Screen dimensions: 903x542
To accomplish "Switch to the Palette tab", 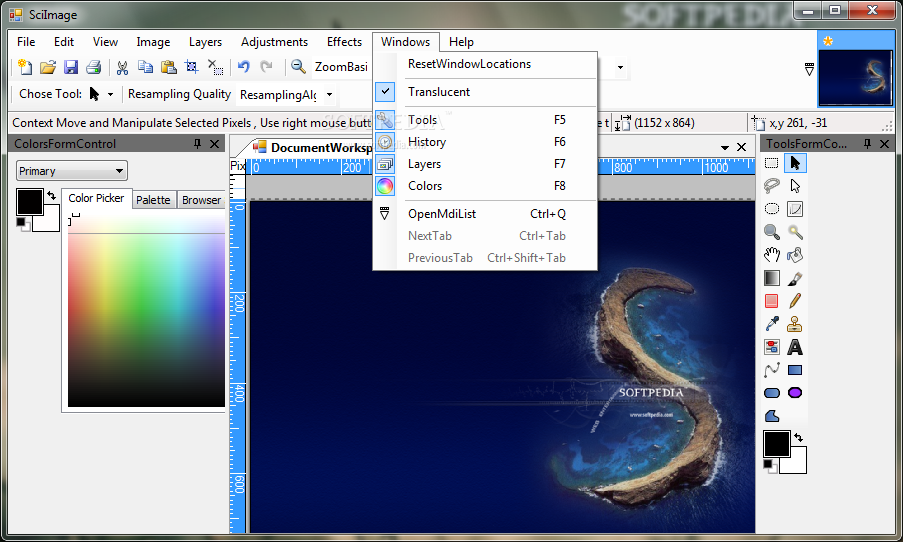I will point(153,200).
